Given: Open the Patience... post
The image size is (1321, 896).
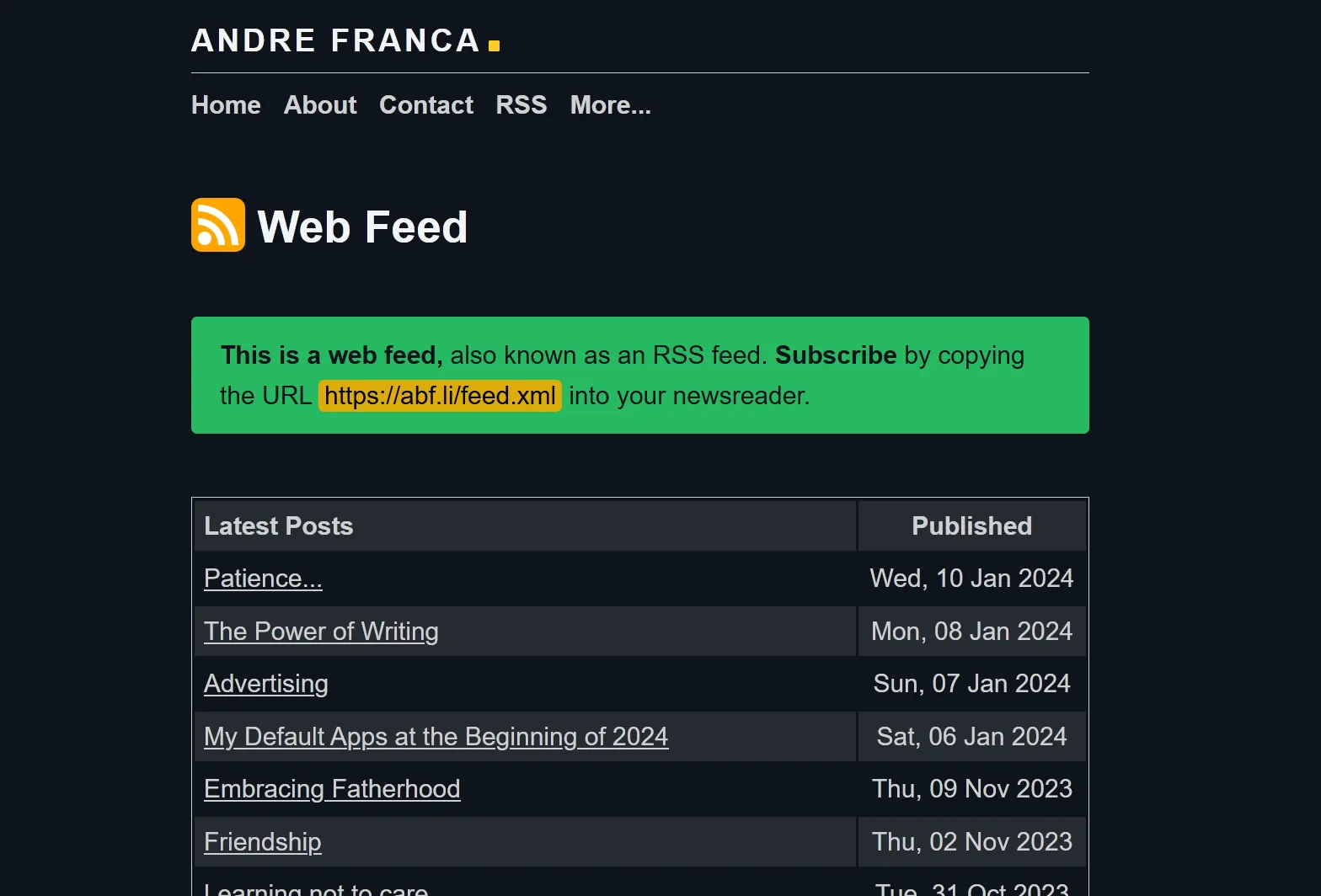Looking at the screenshot, I should click(263, 579).
